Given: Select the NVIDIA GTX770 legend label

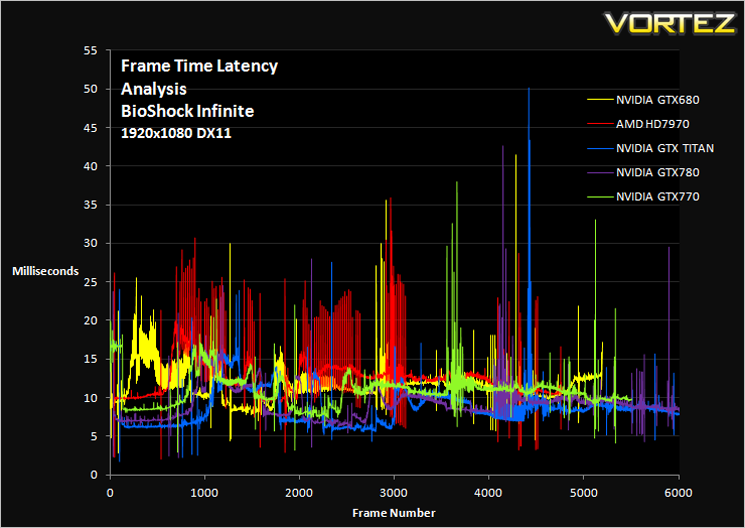Looking at the screenshot, I should 658,197.
